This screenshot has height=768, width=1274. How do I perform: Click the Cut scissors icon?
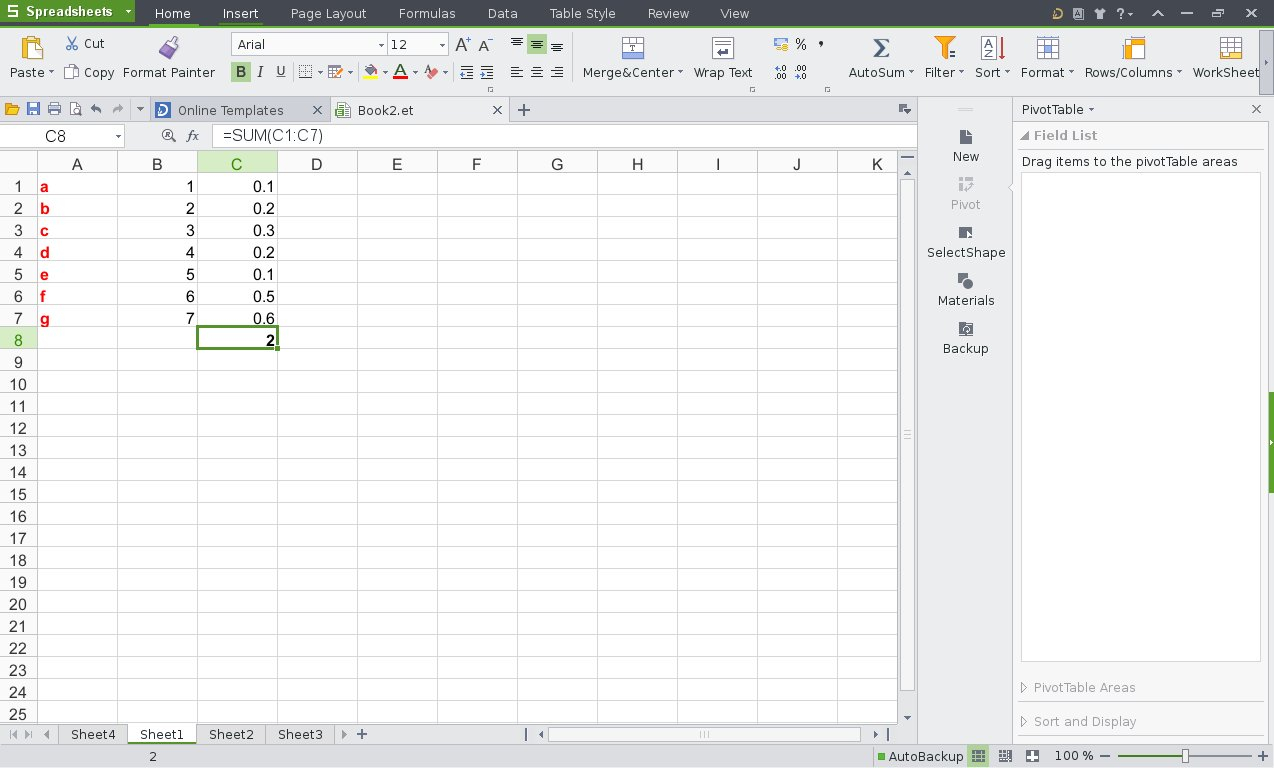(x=72, y=44)
